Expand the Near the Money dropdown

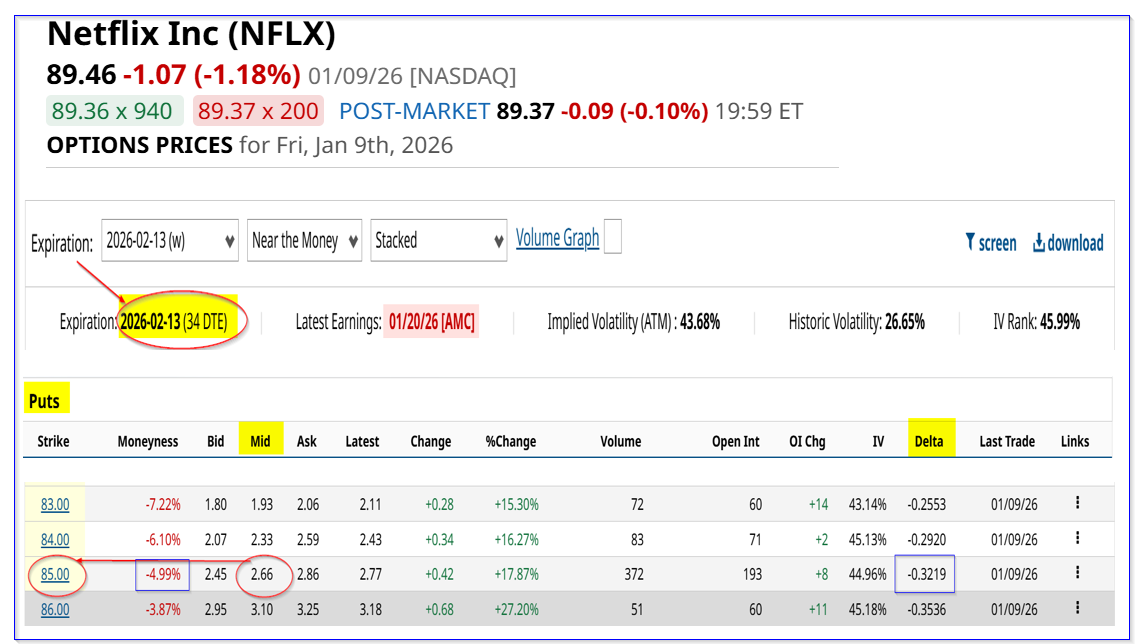pos(303,241)
